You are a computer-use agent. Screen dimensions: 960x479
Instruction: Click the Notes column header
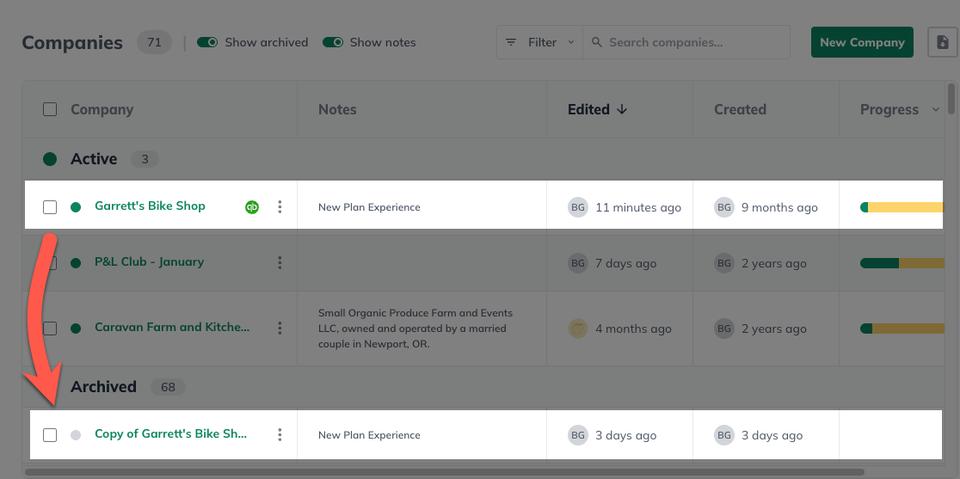point(337,110)
